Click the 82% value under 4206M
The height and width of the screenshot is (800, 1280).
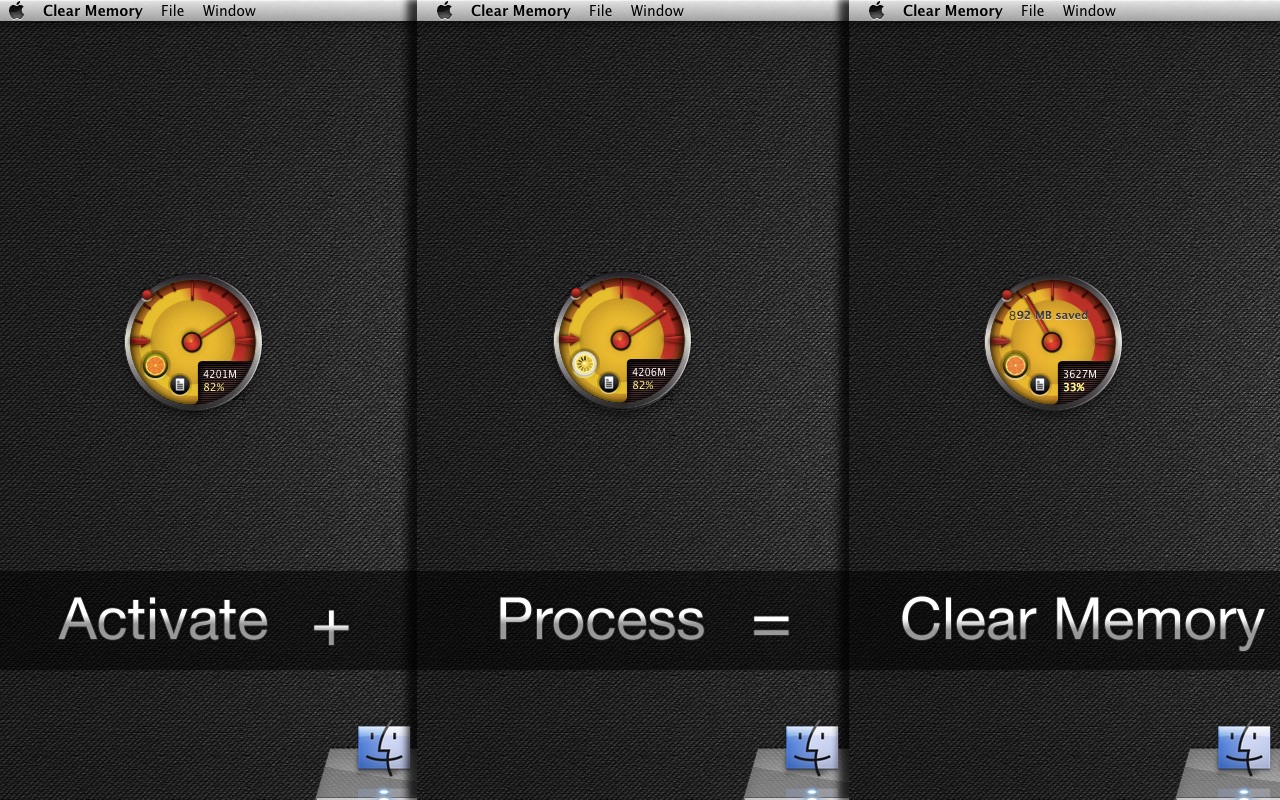pyautogui.click(x=643, y=385)
